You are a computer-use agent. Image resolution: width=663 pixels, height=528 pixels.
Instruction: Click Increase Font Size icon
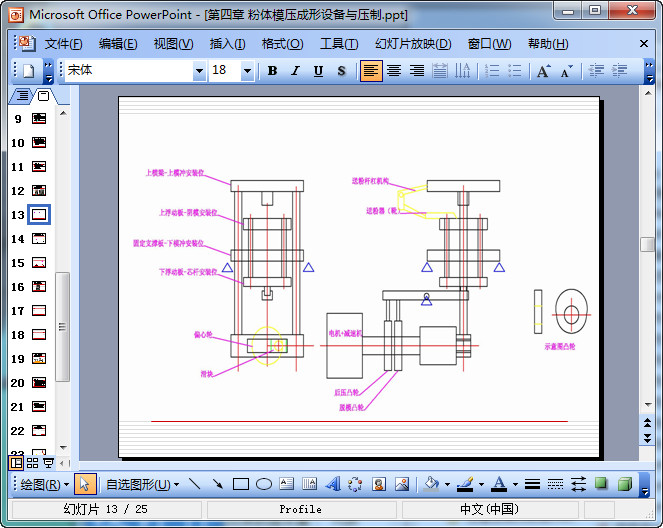543,71
